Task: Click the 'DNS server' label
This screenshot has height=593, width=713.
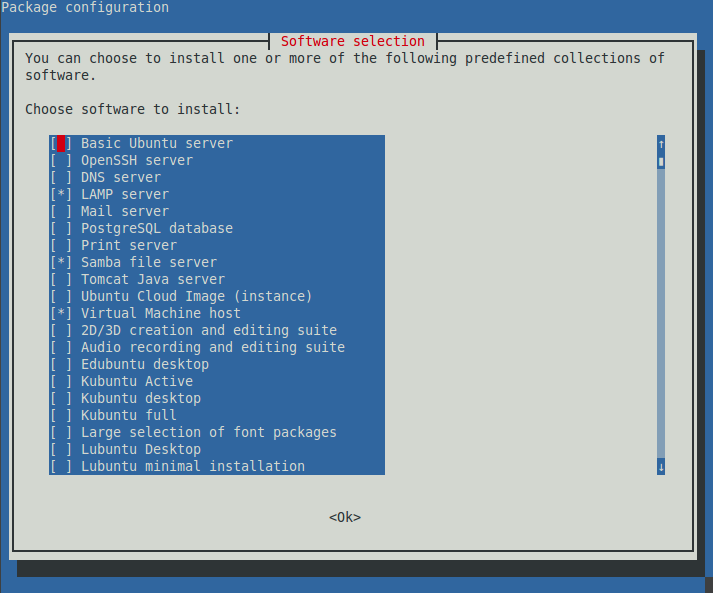Action: tap(121, 177)
